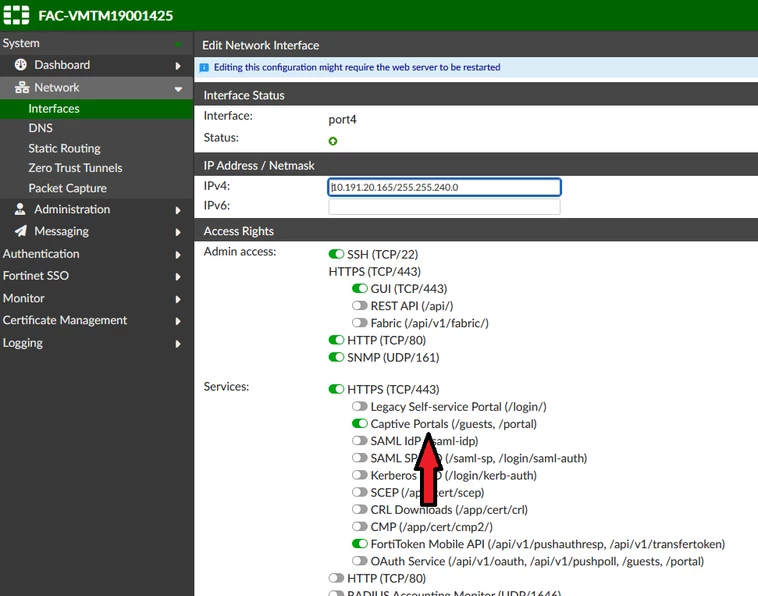Expand the Messaging submenu arrow

pos(178,232)
